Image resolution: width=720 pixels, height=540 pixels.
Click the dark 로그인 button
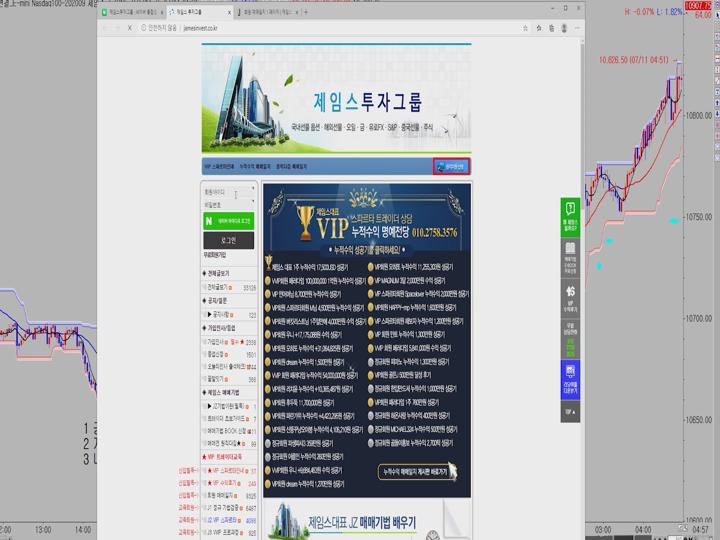point(229,240)
